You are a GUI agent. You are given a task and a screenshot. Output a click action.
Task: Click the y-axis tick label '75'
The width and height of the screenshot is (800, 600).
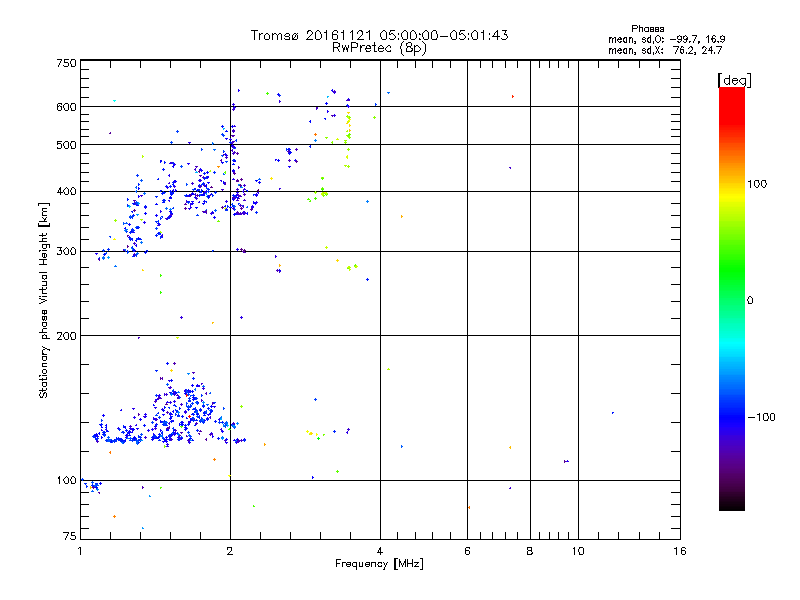(x=70, y=536)
